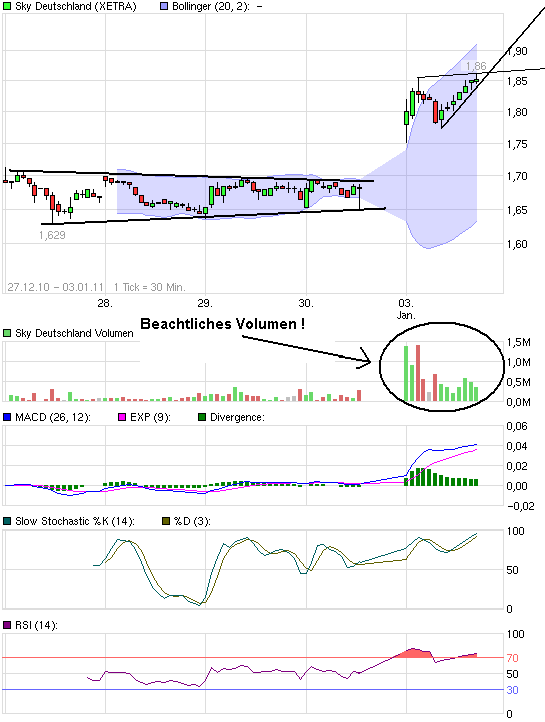Click the purple RSI (14) legend swatch

click(x=7, y=625)
